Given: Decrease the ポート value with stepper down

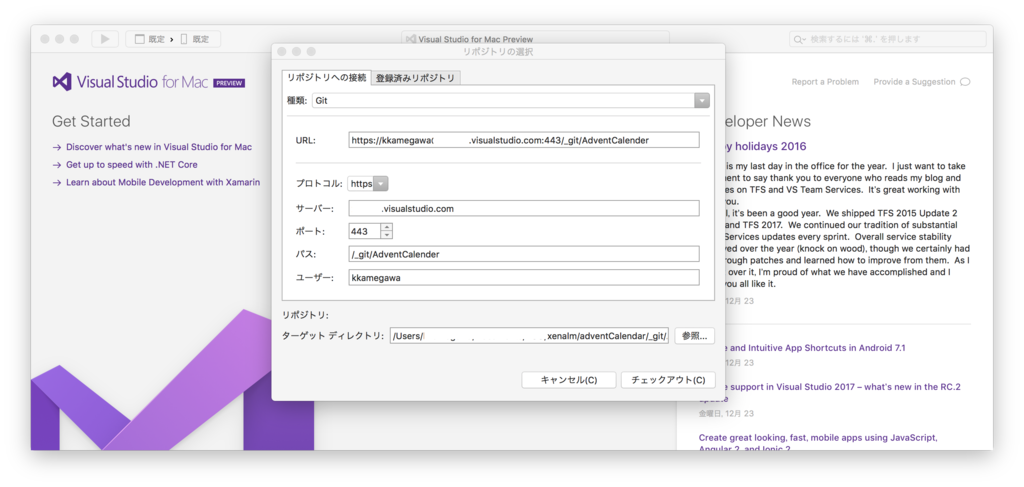Looking at the screenshot, I should [387, 235].
